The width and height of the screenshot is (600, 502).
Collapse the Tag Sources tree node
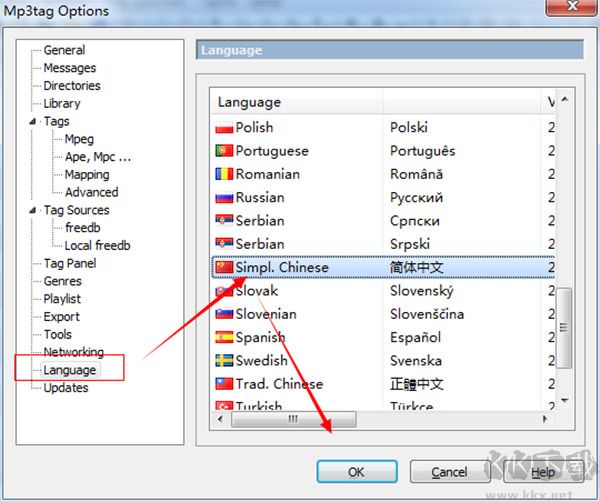pyautogui.click(x=33, y=210)
